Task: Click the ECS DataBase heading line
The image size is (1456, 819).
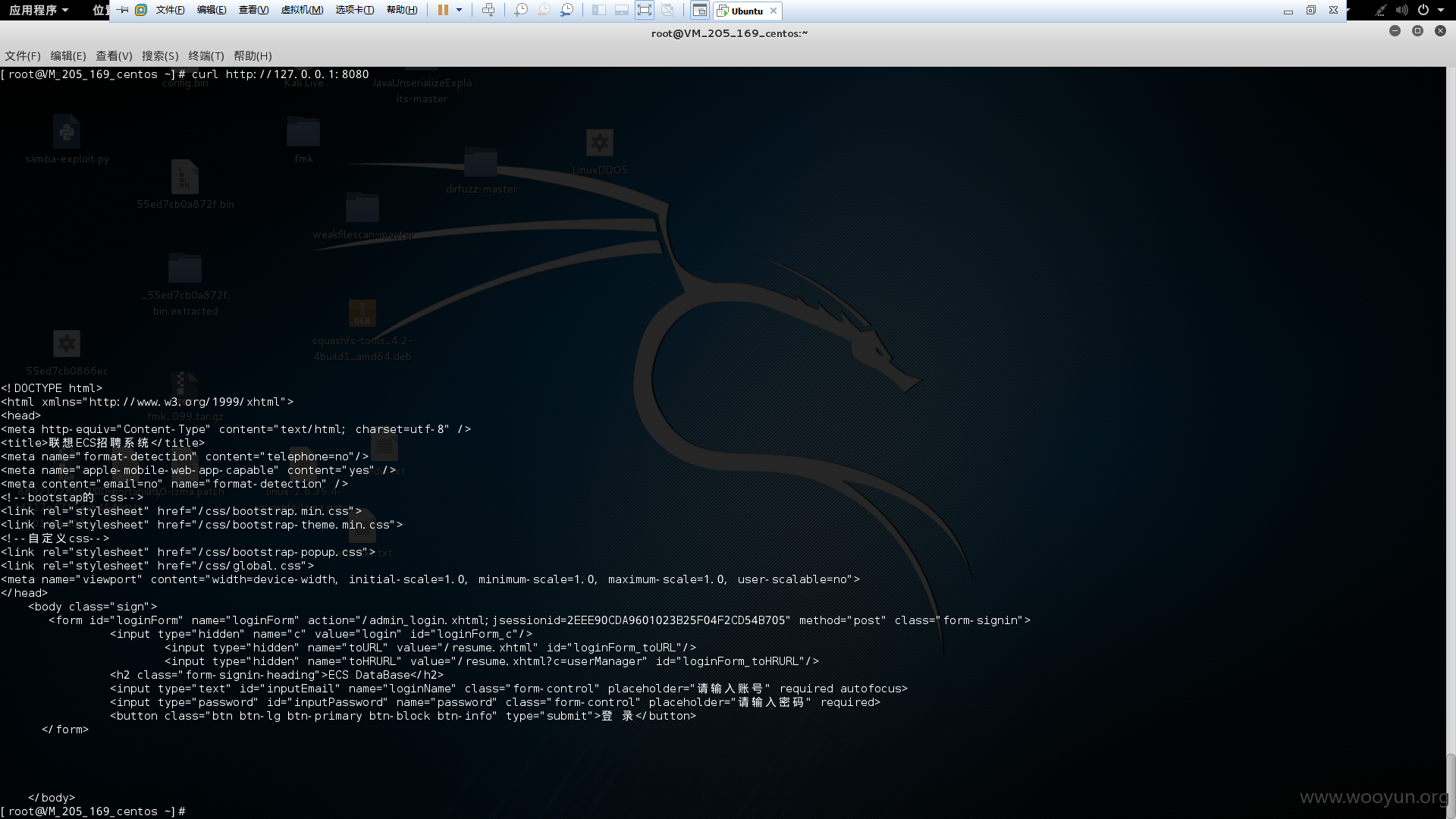Action: [x=277, y=675]
